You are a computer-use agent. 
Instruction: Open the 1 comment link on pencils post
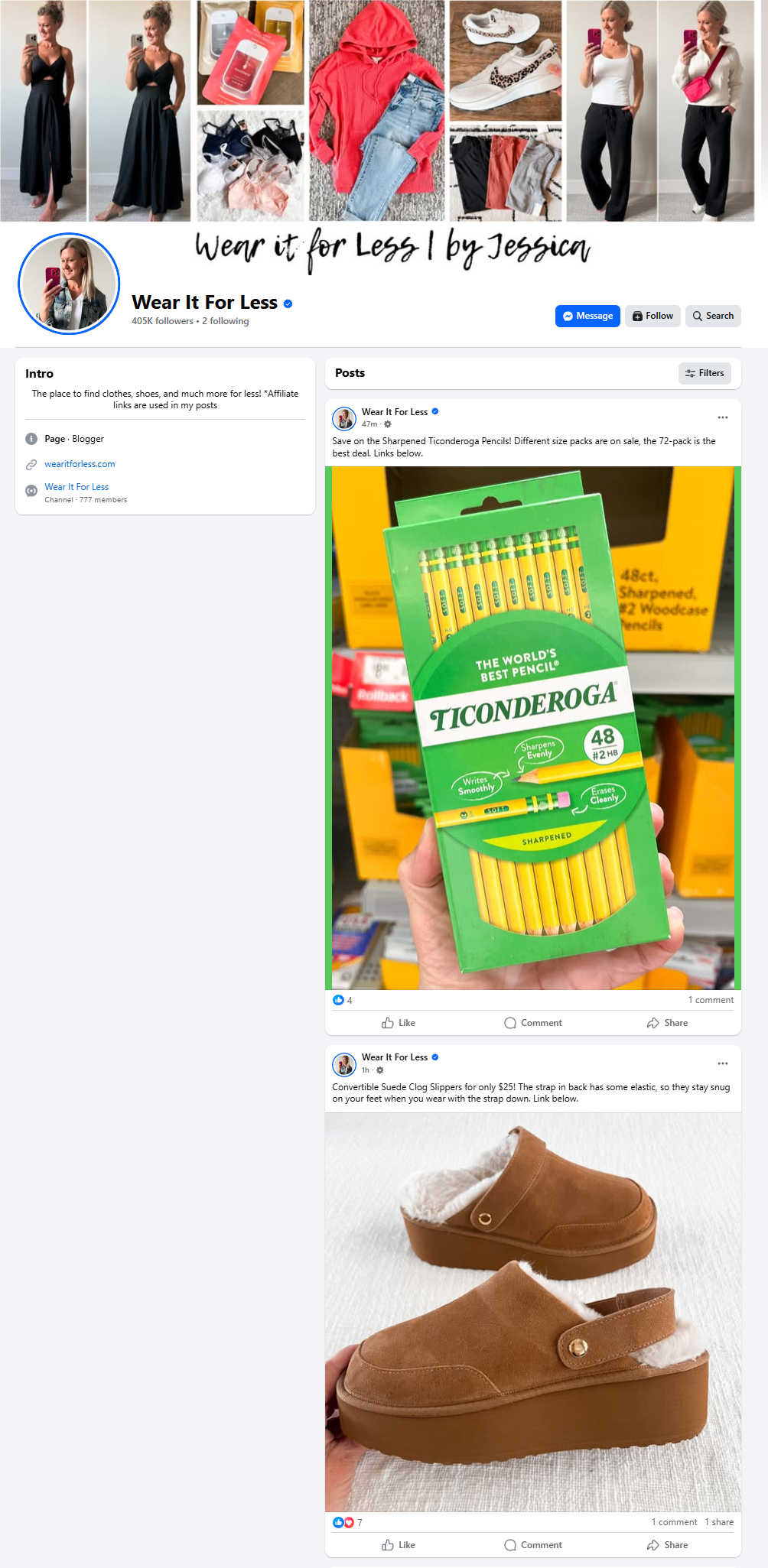tap(711, 1000)
